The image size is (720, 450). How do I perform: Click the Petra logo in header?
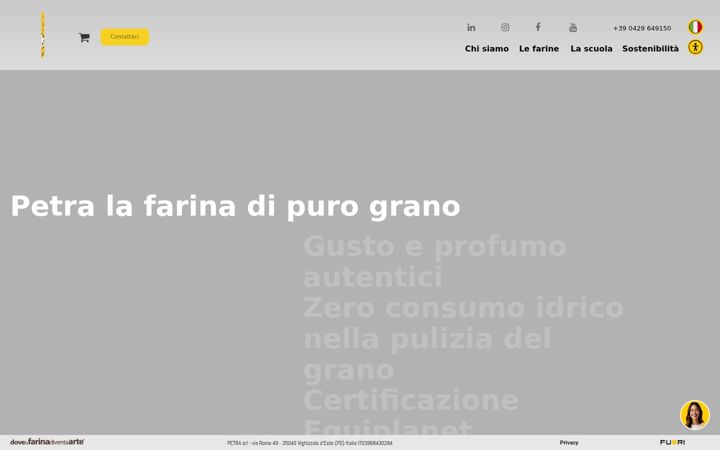(43, 35)
